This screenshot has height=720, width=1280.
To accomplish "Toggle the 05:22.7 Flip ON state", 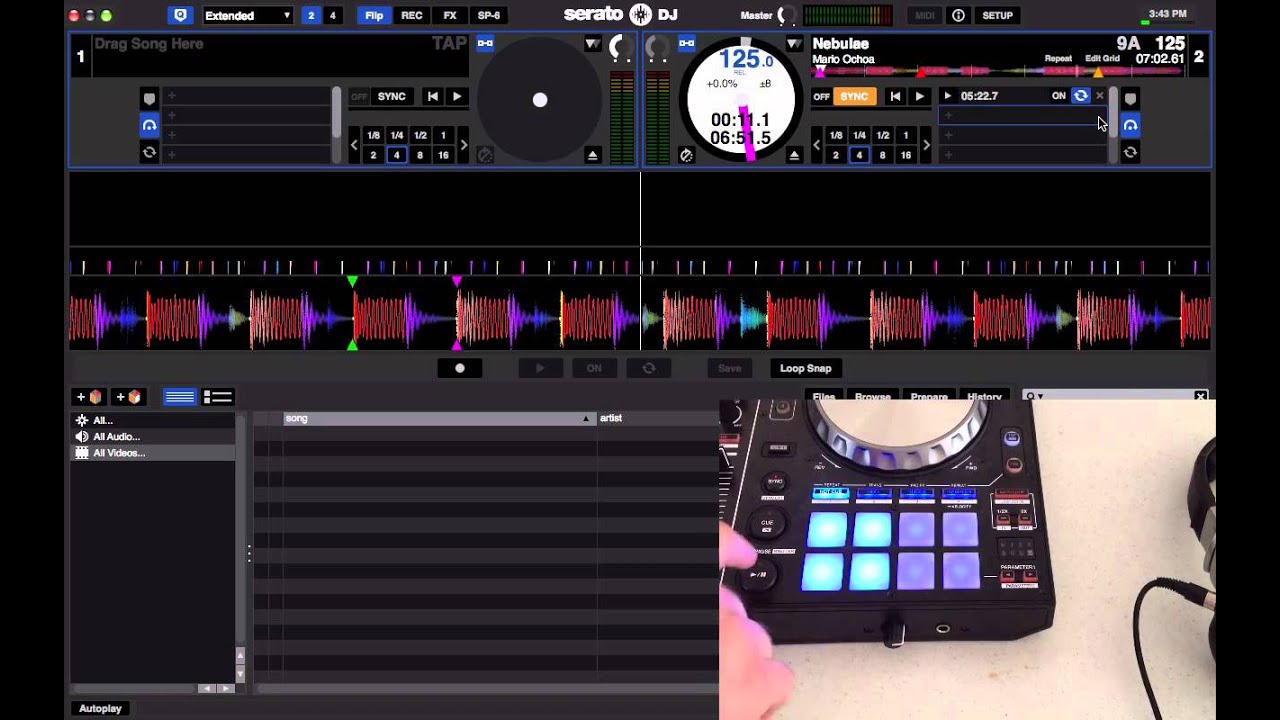I will coord(1058,96).
